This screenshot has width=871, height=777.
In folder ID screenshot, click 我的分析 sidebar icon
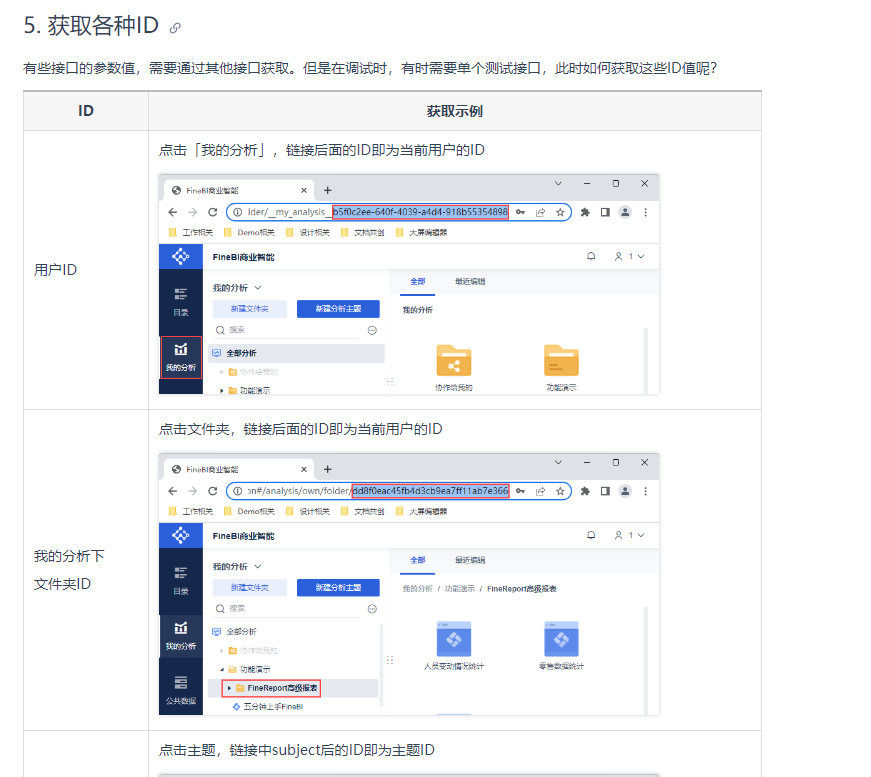coord(181,635)
